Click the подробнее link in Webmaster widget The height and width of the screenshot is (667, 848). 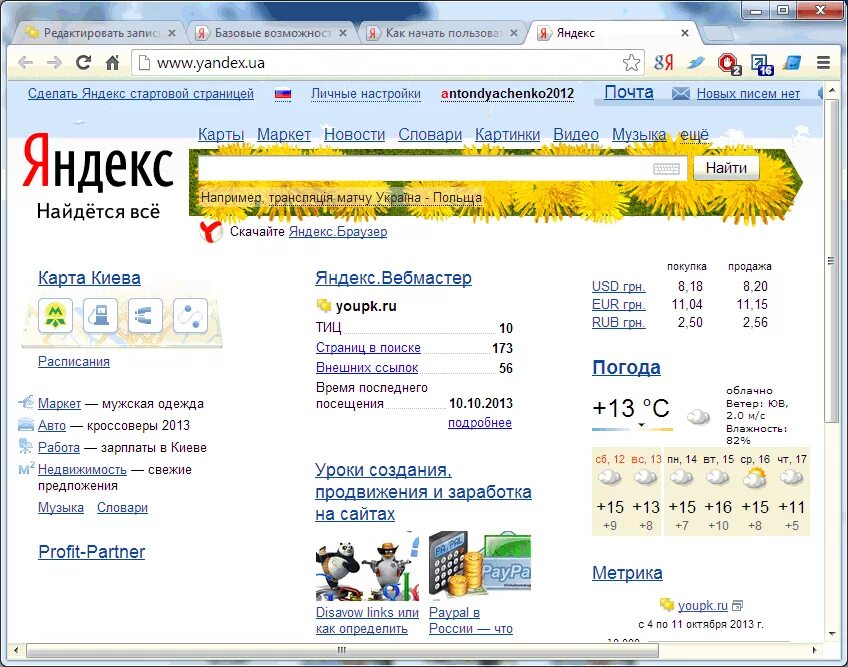pyautogui.click(x=480, y=423)
